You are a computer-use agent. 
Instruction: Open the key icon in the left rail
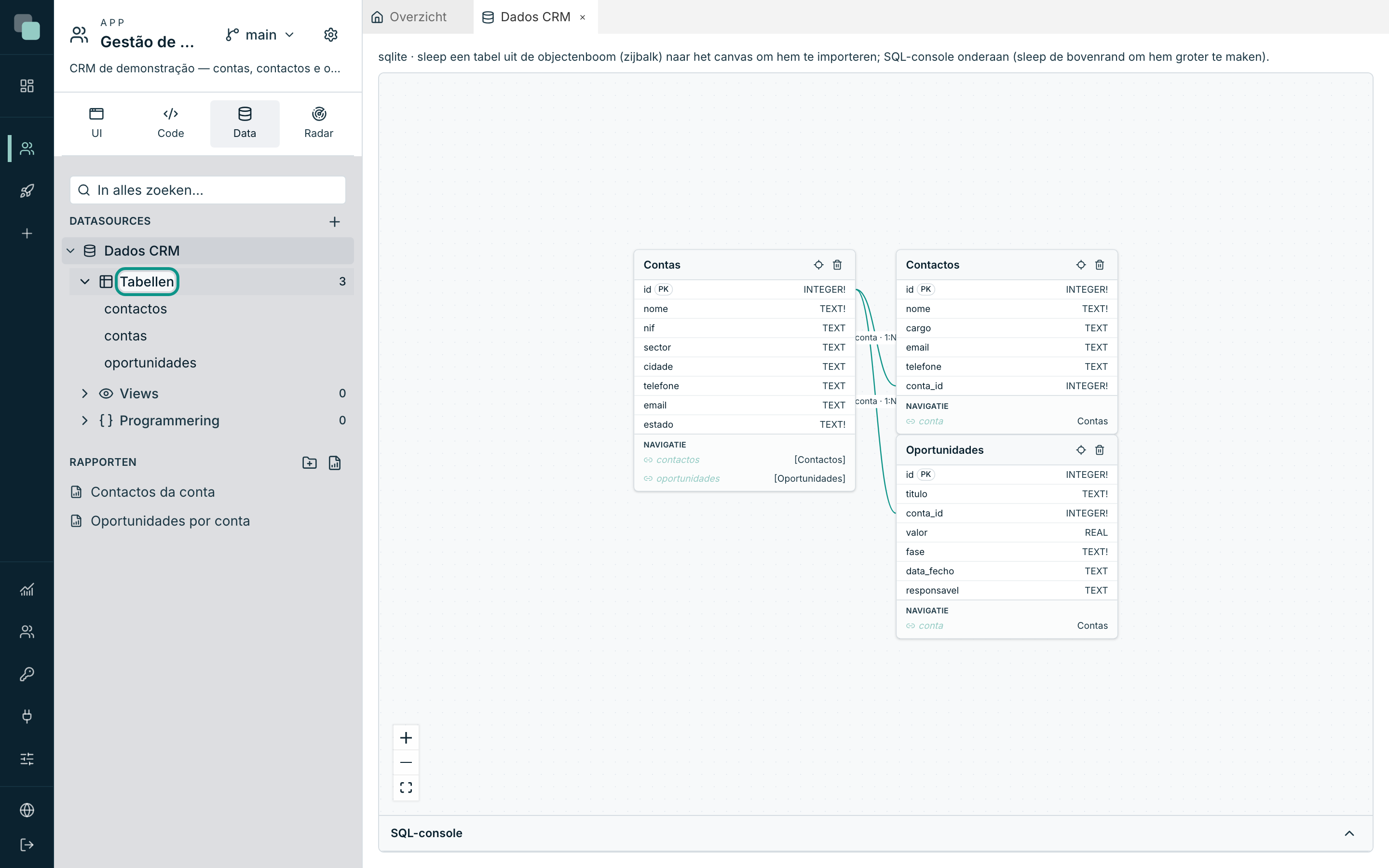(27, 674)
